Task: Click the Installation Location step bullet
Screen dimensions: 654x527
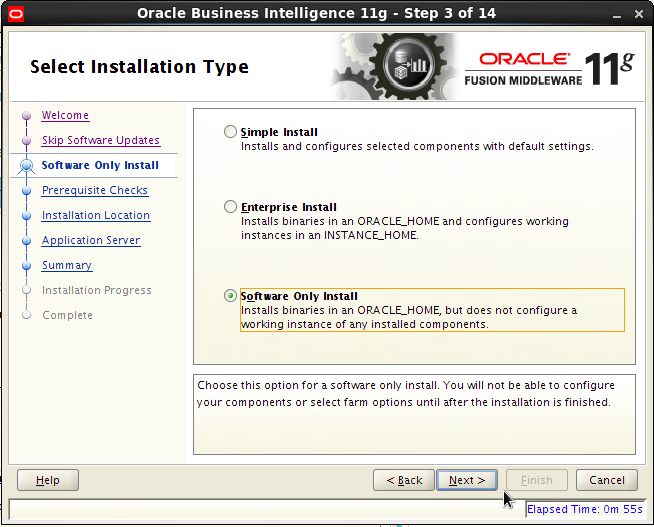Action: click(27, 216)
